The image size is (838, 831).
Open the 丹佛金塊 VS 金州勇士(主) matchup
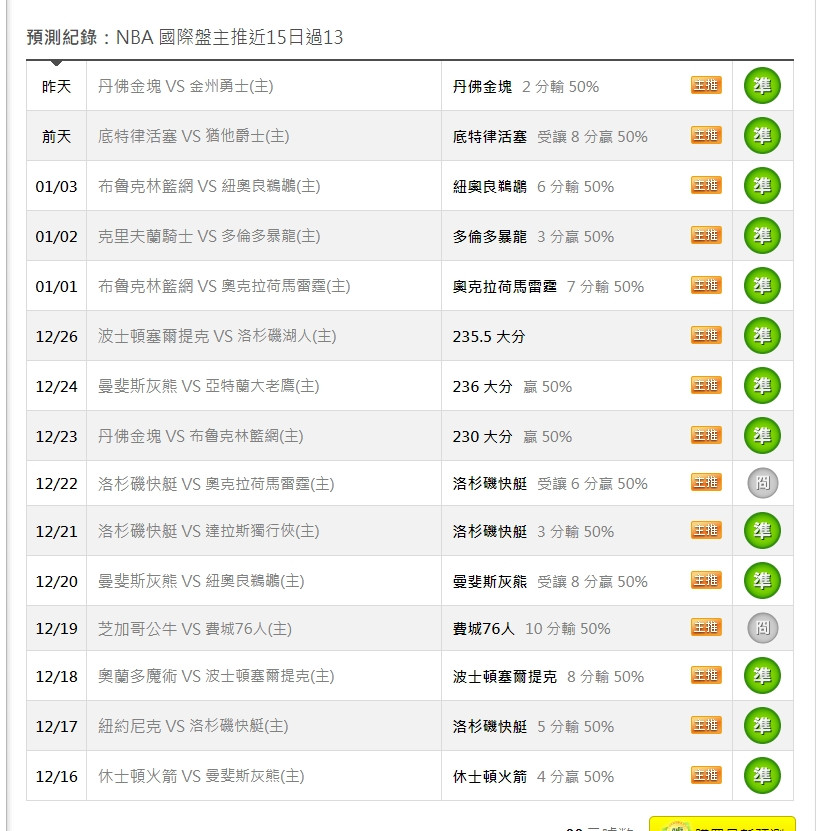185,86
